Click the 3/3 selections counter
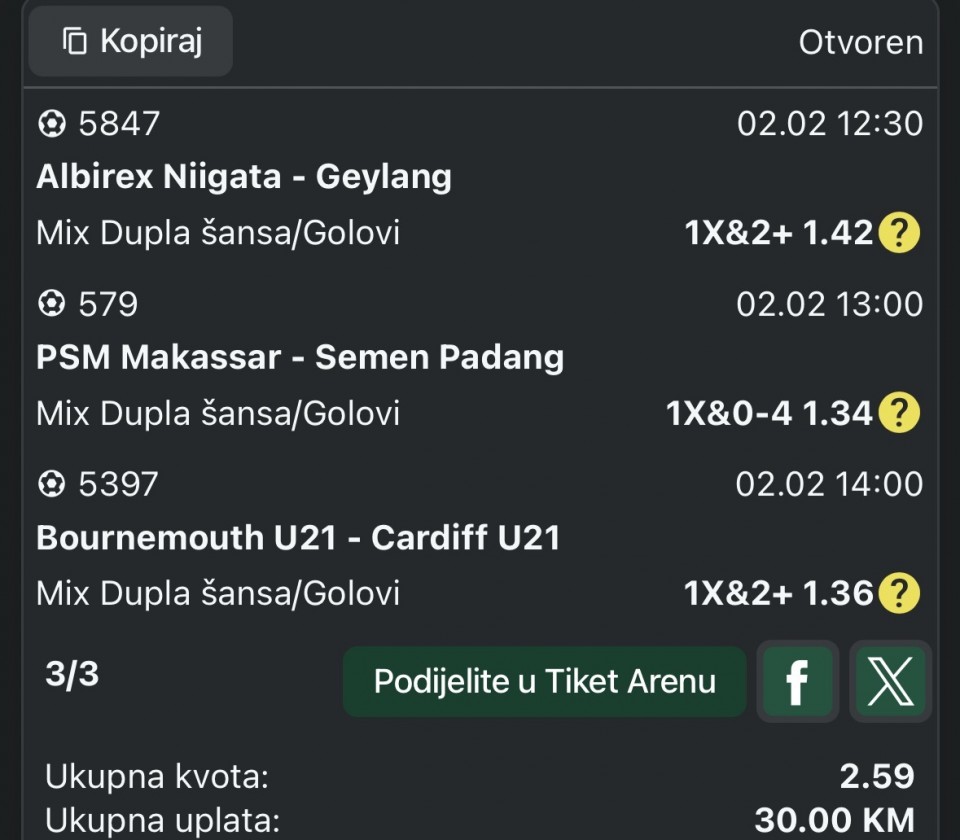 click(72, 675)
